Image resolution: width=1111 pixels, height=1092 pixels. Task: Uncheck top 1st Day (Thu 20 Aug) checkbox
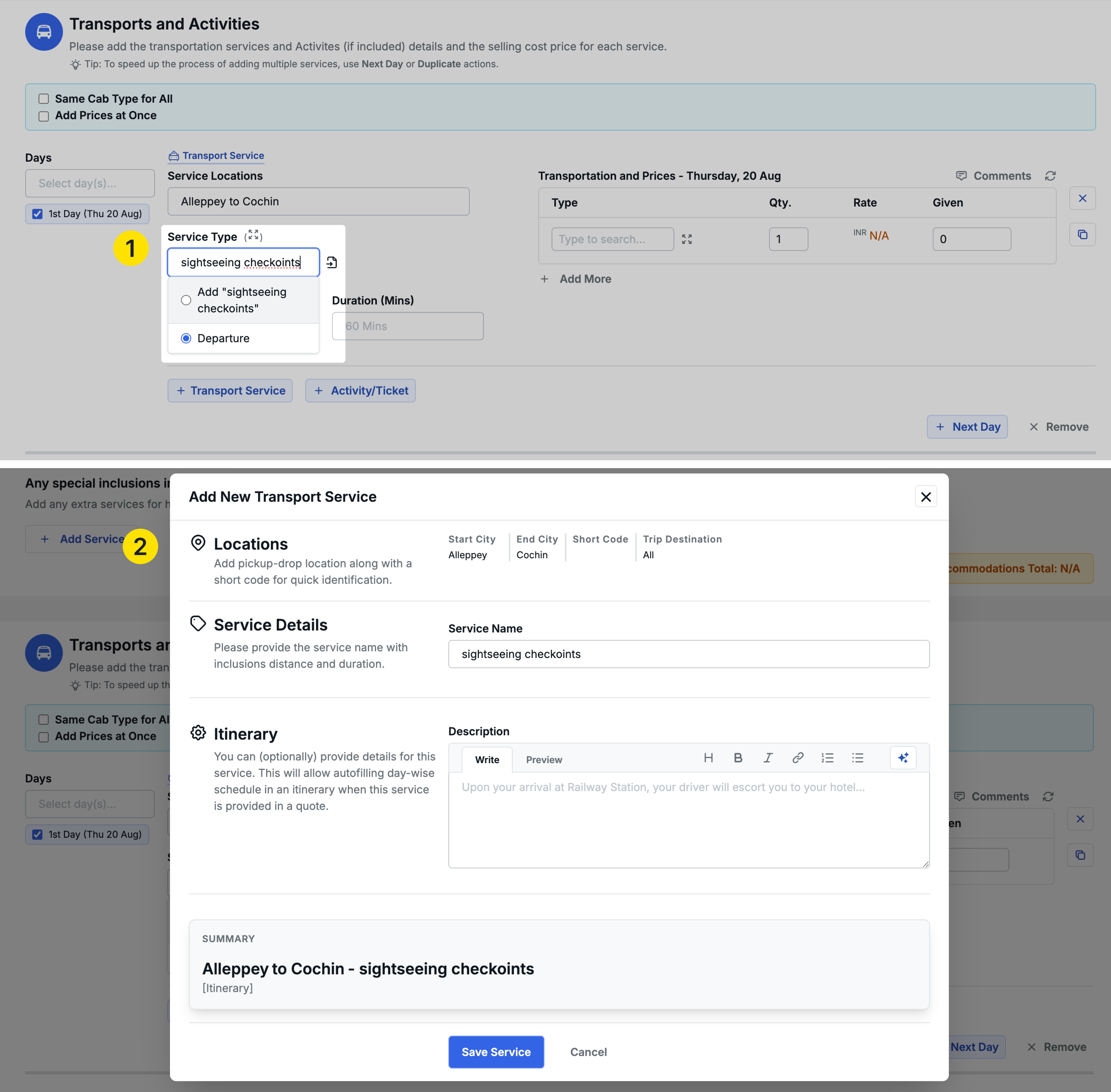37,214
